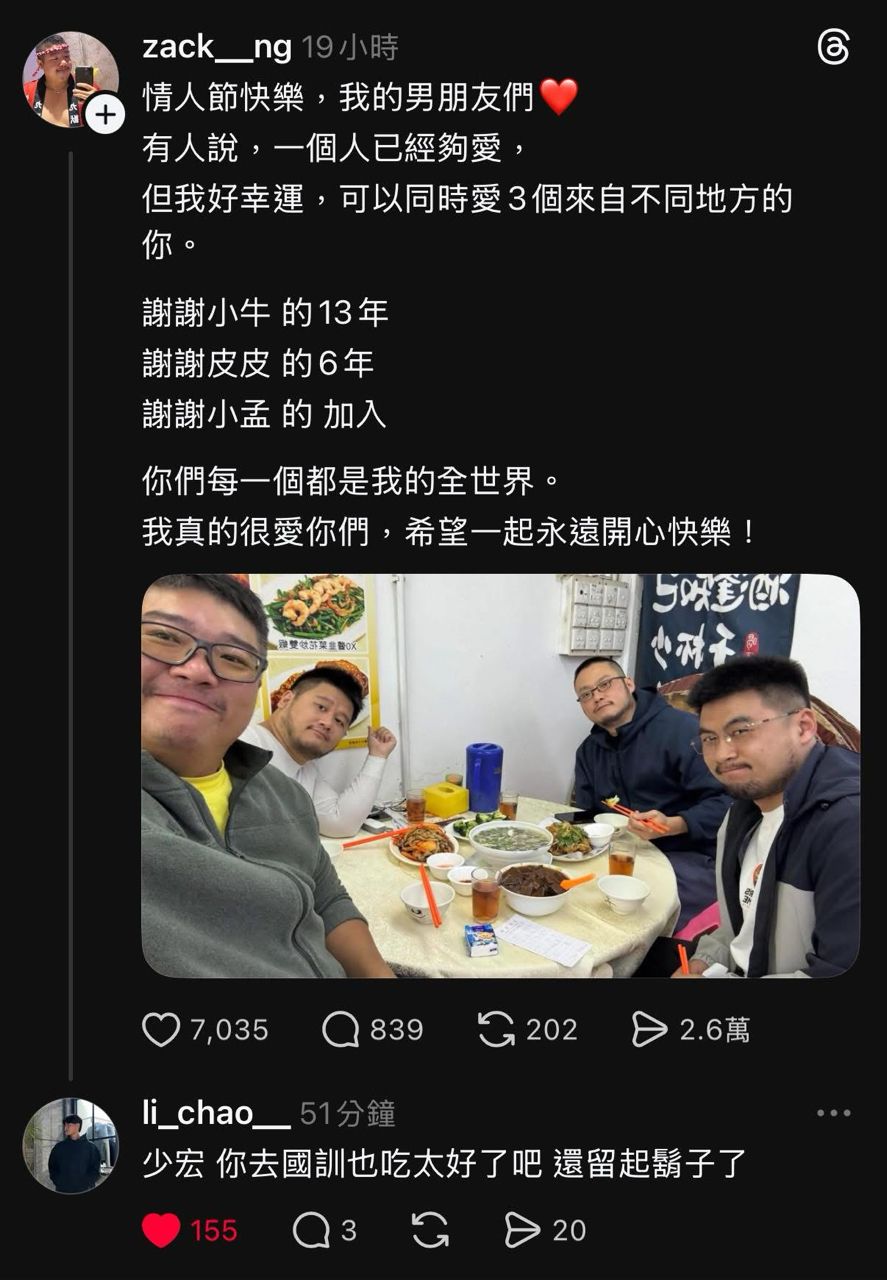Tap the repost icon with 202 count

[x=496, y=1029]
